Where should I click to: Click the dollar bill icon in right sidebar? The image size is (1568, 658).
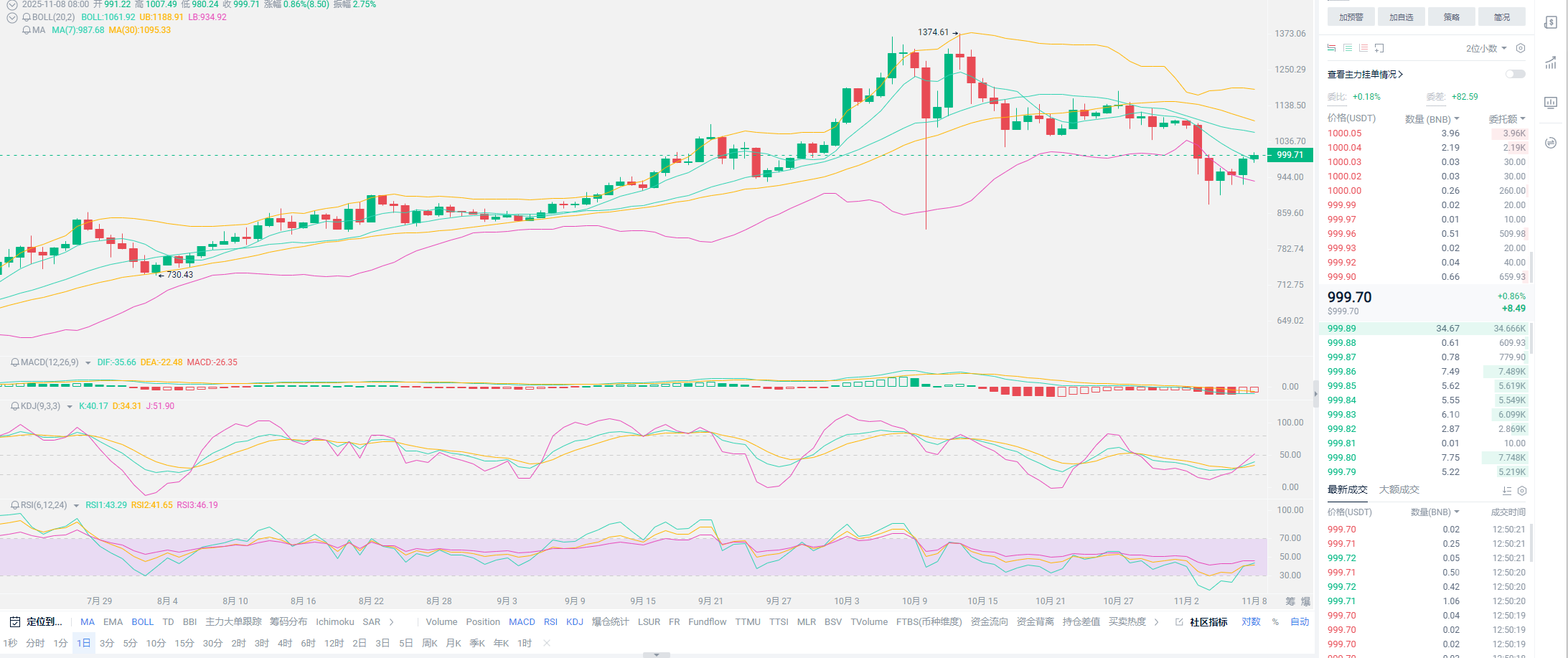coord(1551,23)
